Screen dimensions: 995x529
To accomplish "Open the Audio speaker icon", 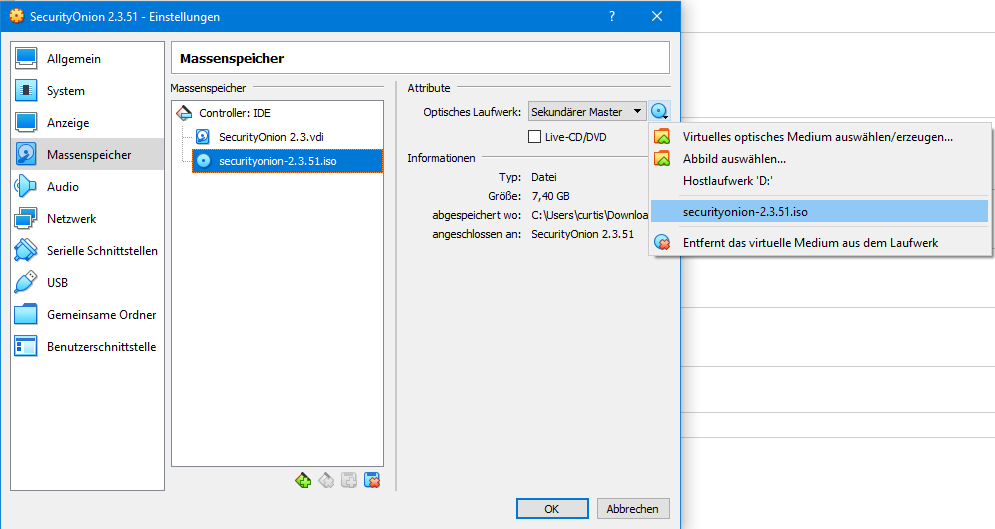I will pos(26,186).
